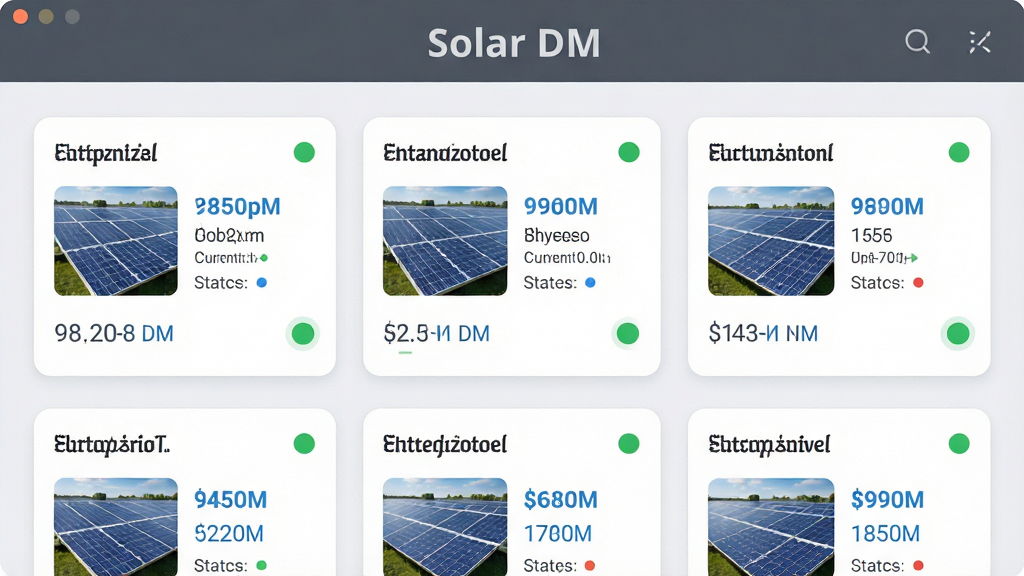Click red States dot in $680M card
1024x576 pixels.
coord(590,565)
